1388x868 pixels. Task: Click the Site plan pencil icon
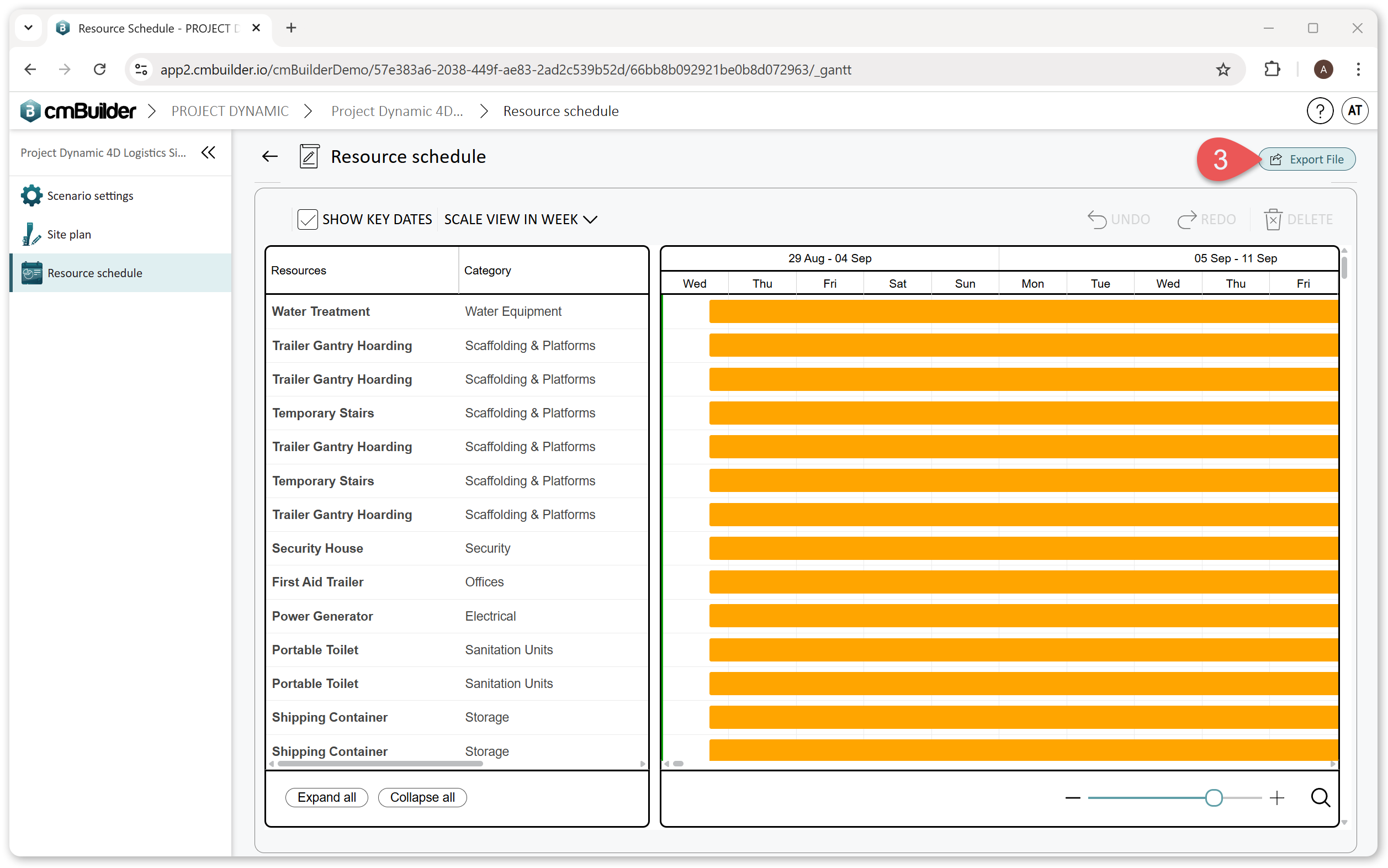[31, 234]
